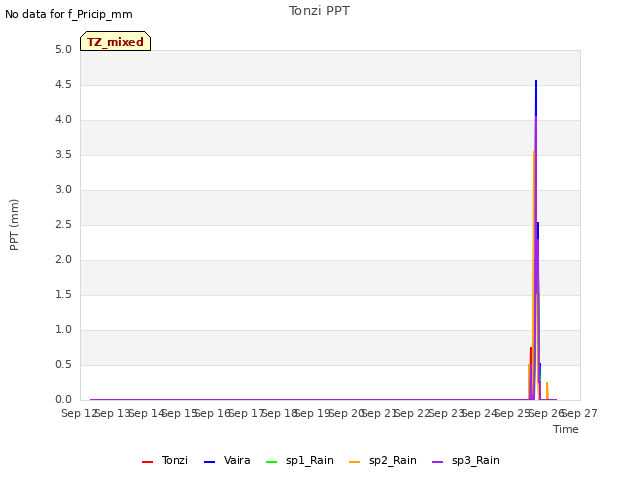Click the 4.0 y-axis tick label
This screenshot has width=640, height=480.
(63, 120)
